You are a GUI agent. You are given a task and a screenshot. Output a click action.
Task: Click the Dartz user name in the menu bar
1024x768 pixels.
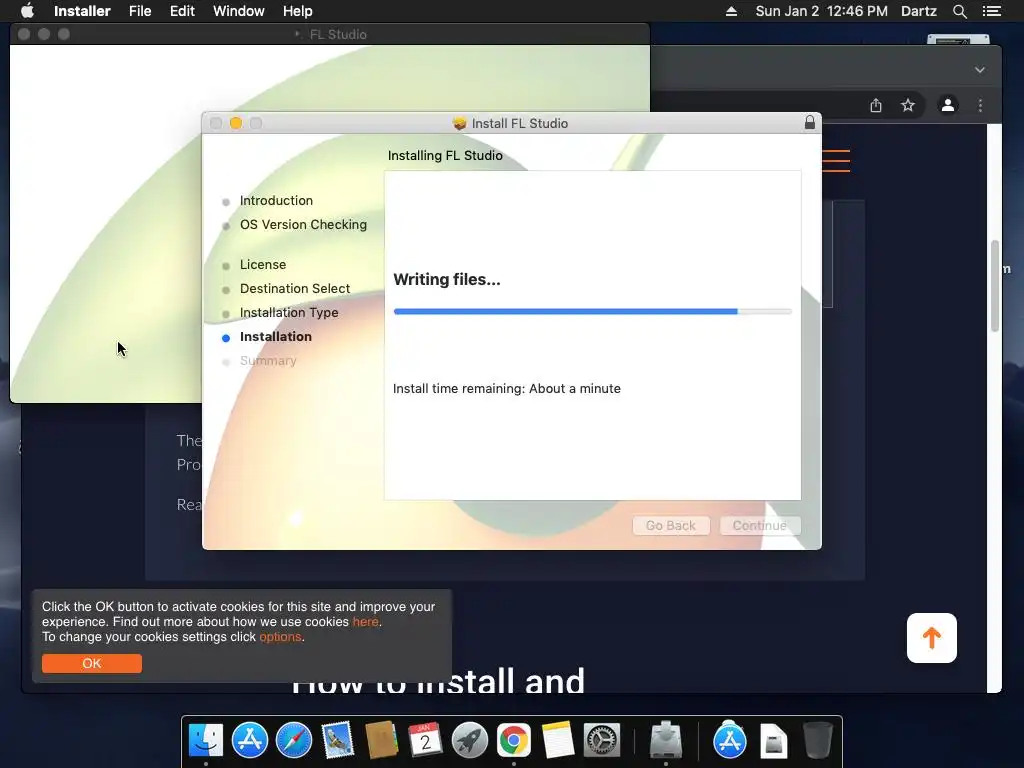click(918, 11)
